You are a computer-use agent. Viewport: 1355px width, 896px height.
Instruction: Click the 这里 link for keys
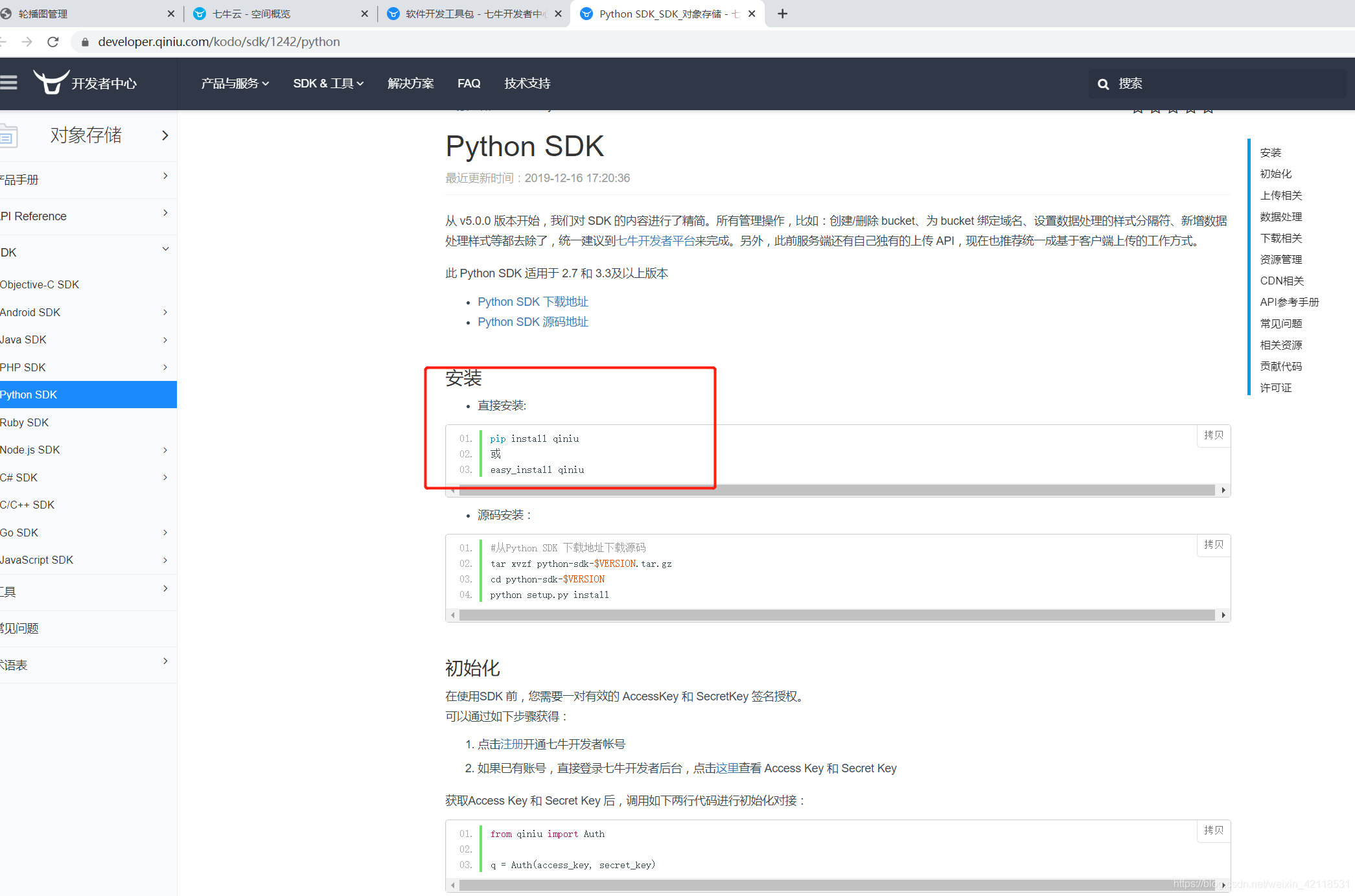727,768
